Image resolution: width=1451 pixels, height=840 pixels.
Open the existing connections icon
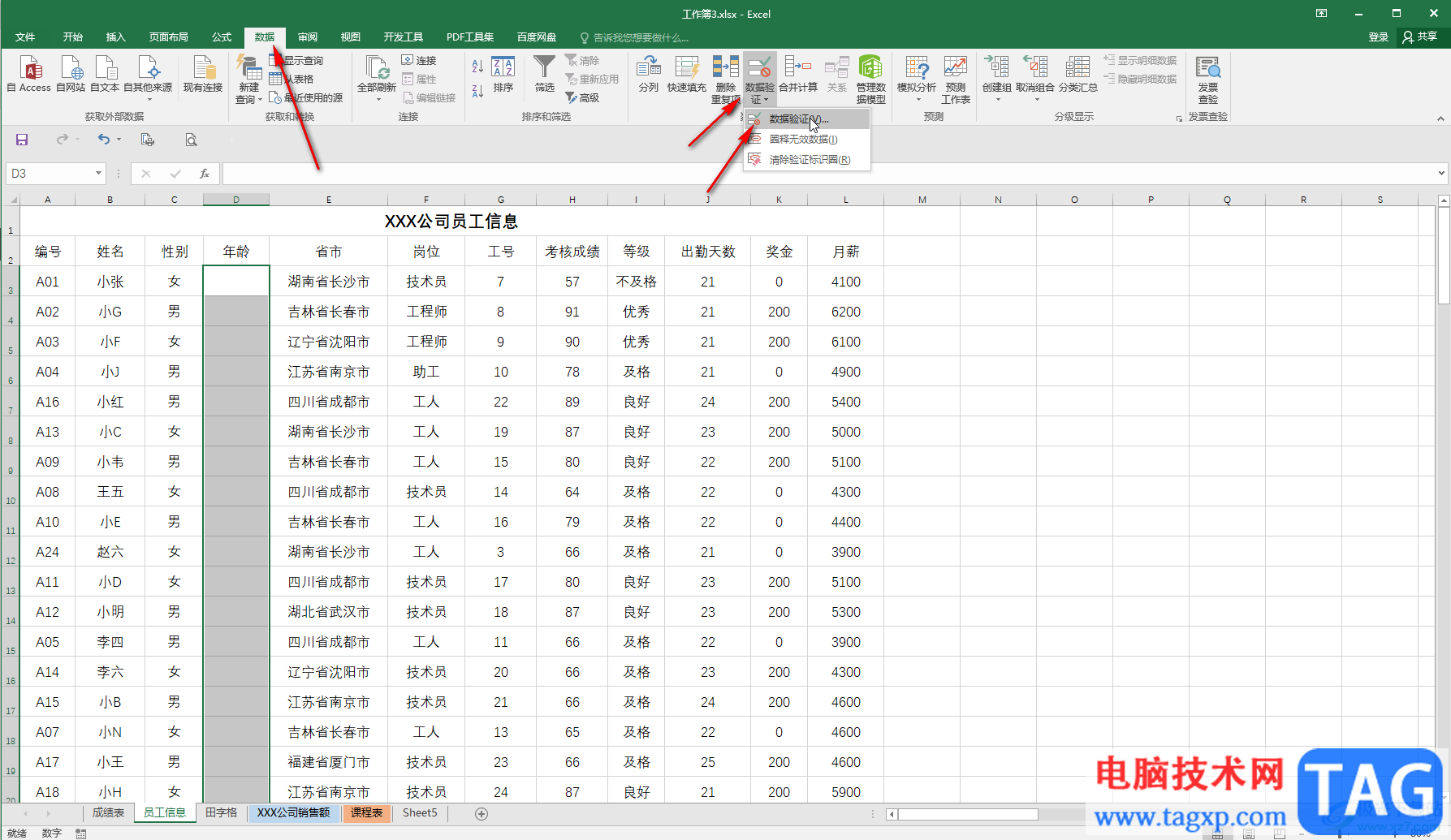click(203, 74)
